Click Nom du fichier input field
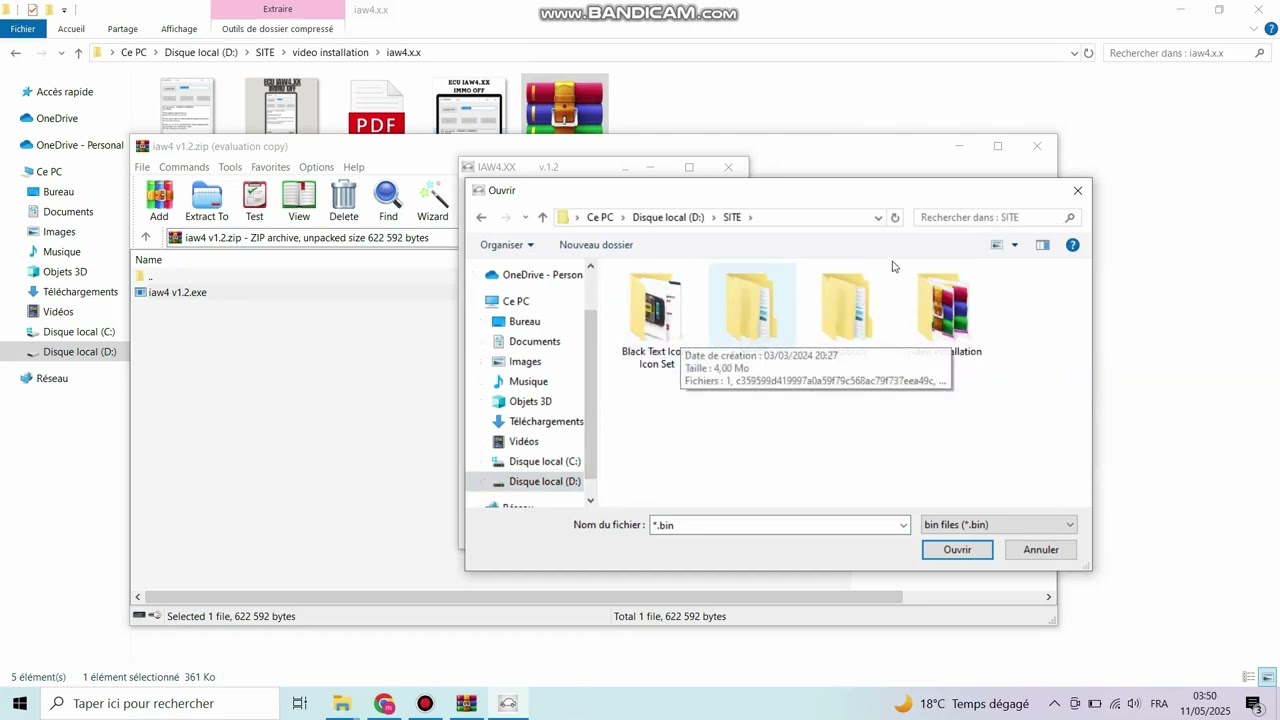The image size is (1280, 720). (772, 525)
